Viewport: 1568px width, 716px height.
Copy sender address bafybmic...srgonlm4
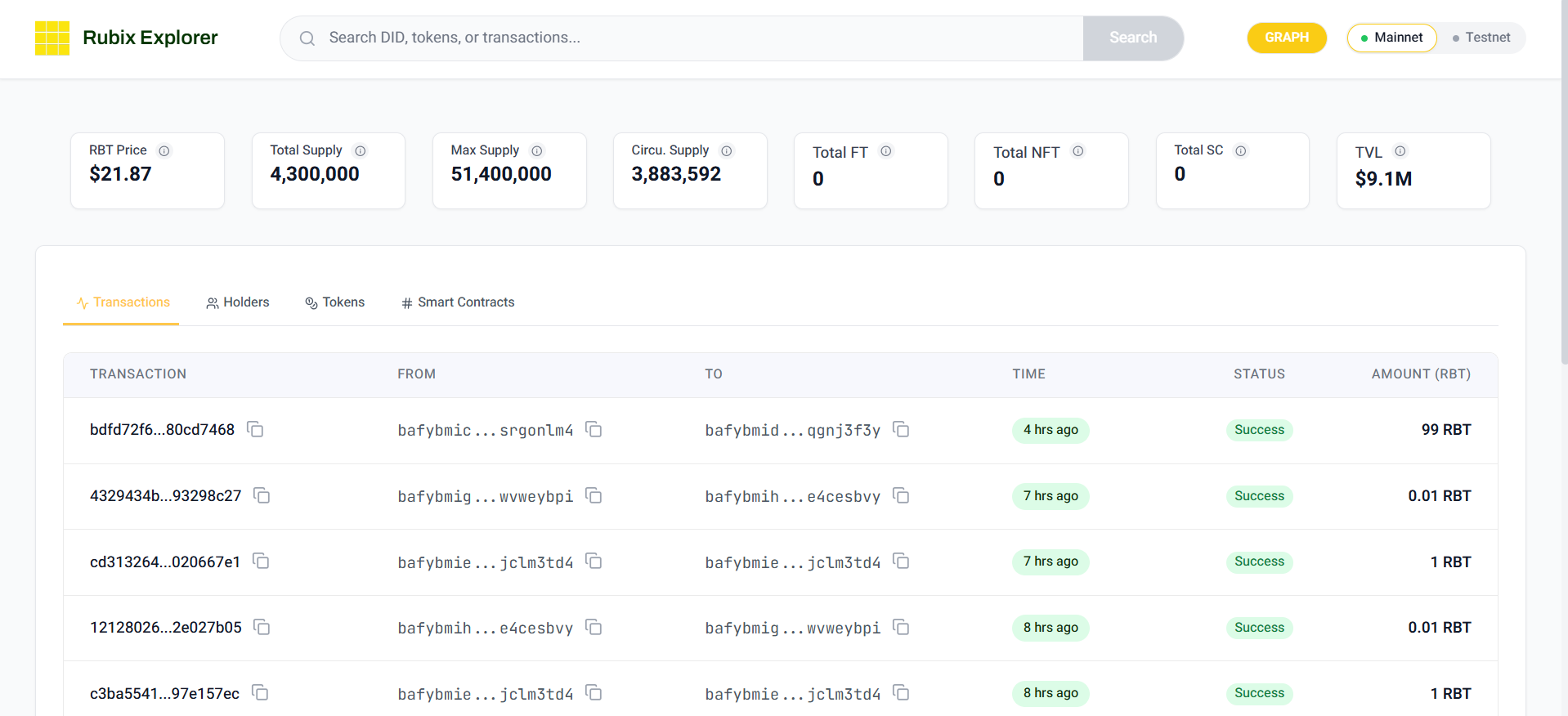pos(594,429)
